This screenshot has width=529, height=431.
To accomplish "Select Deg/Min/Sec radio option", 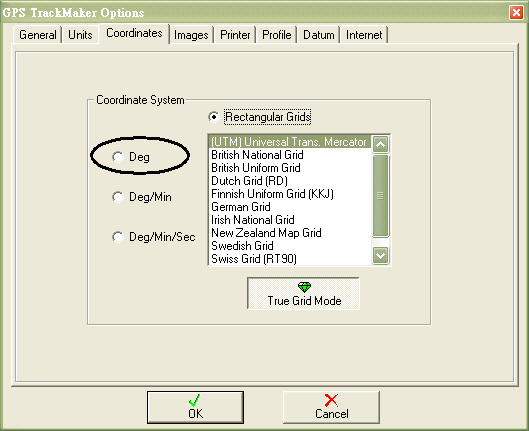I will pyautogui.click(x=118, y=236).
